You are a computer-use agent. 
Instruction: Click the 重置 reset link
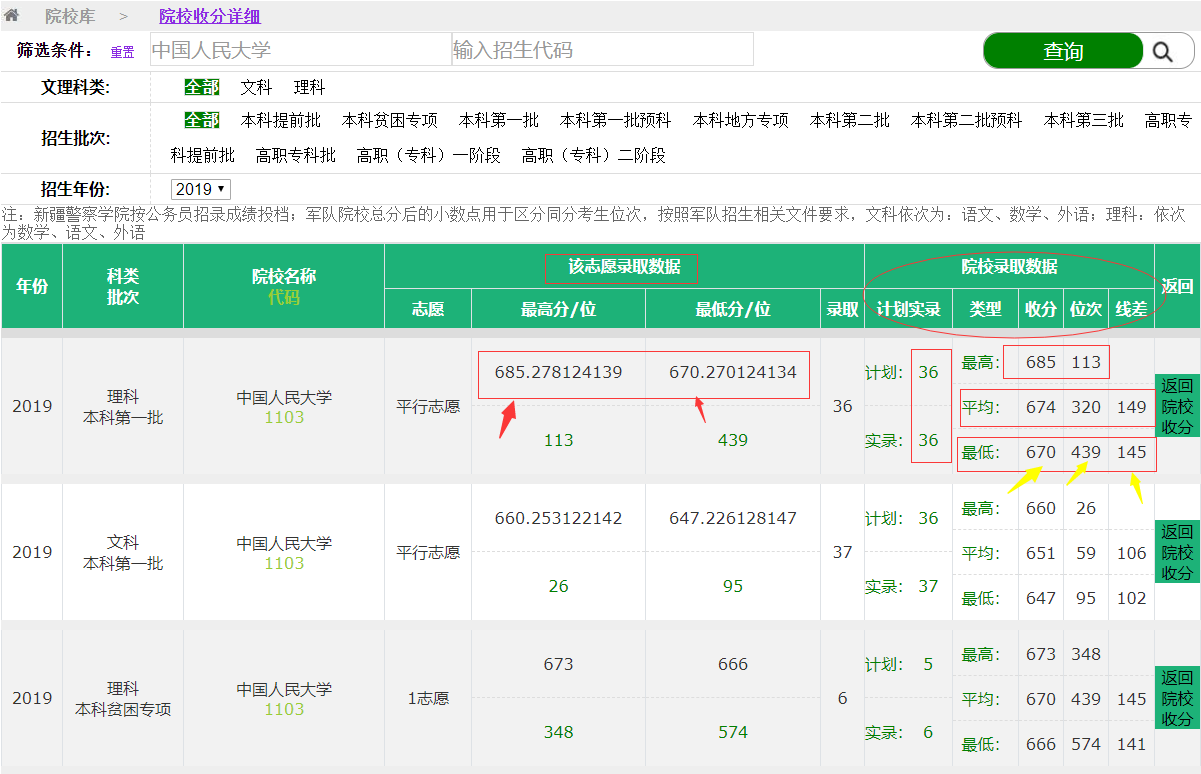coord(122,52)
